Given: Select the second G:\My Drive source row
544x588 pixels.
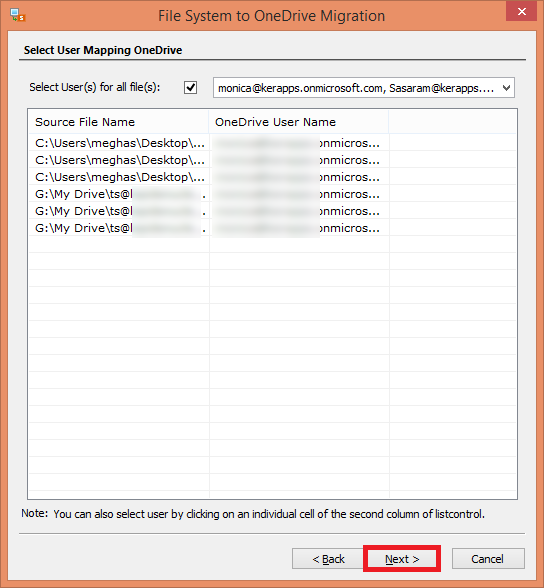Looking at the screenshot, I should (119, 211).
